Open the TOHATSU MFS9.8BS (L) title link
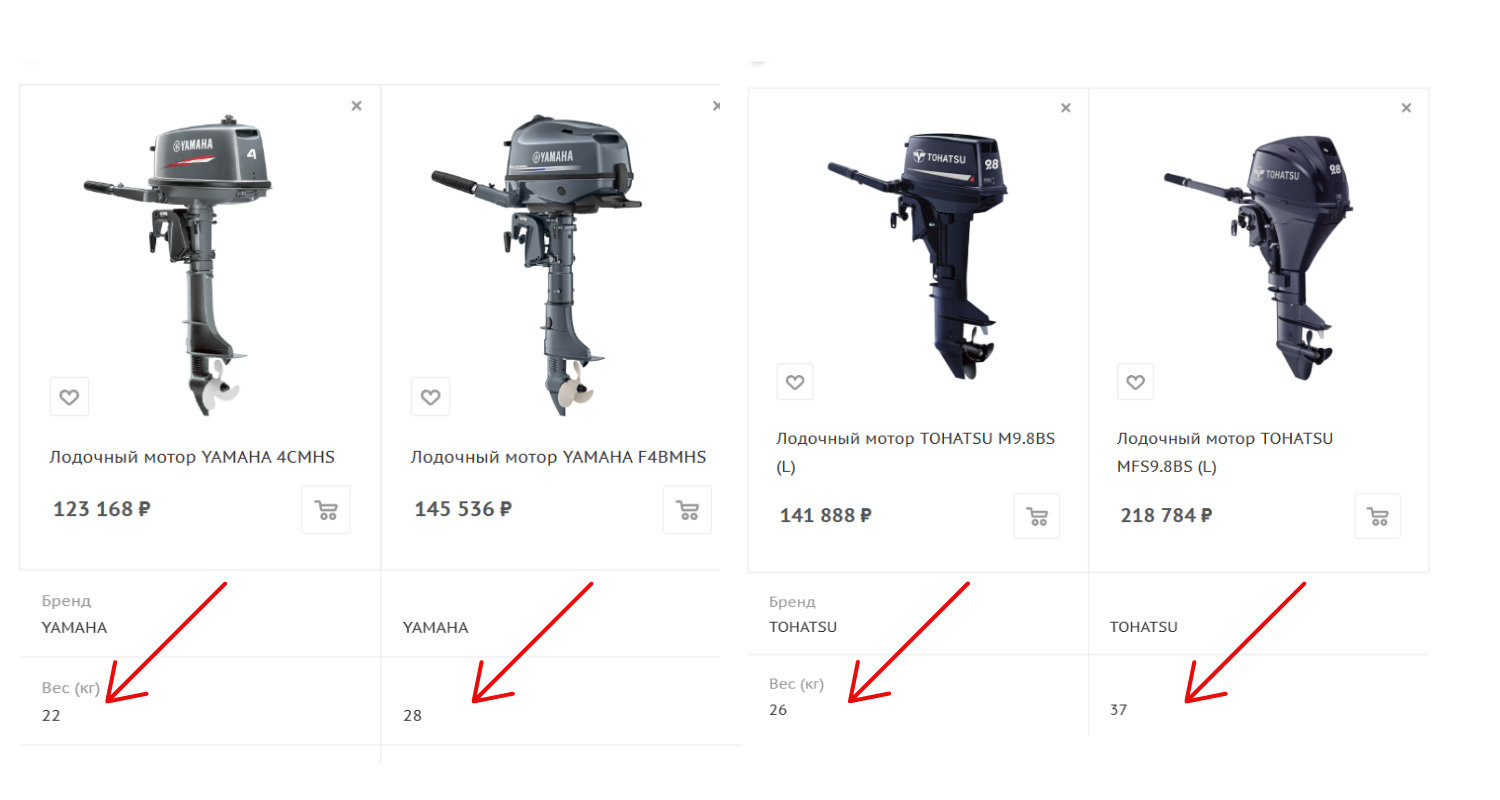This screenshot has height=800, width=1500. pos(1225,452)
